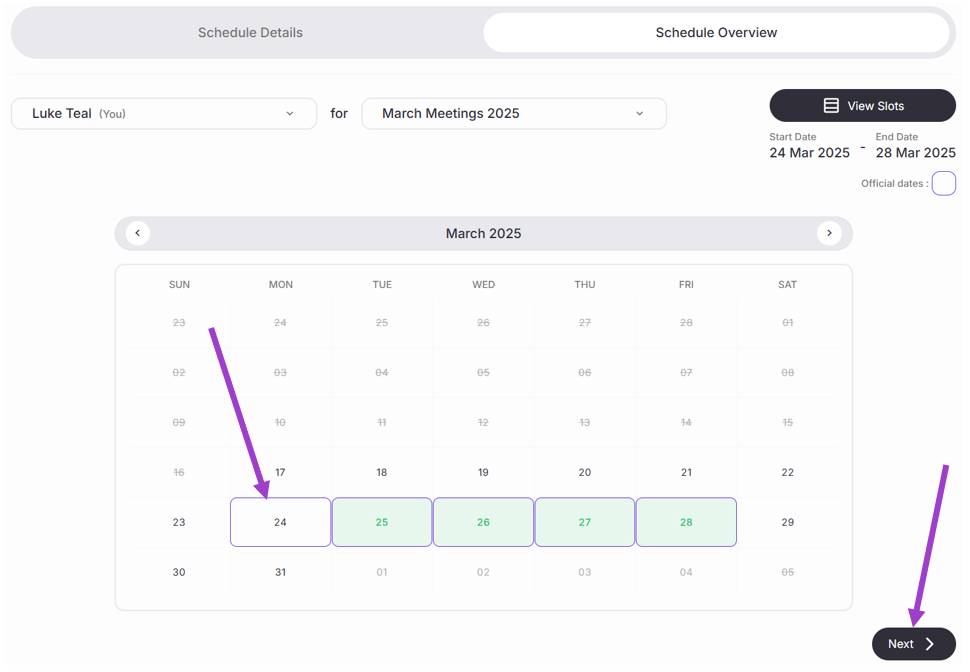The height and width of the screenshot is (672, 970).
Task: Go to next month arrow
Action: point(829,233)
